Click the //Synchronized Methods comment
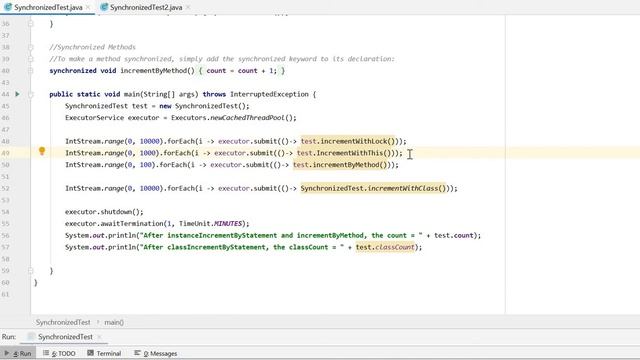The width and height of the screenshot is (640, 360). click(x=92, y=47)
